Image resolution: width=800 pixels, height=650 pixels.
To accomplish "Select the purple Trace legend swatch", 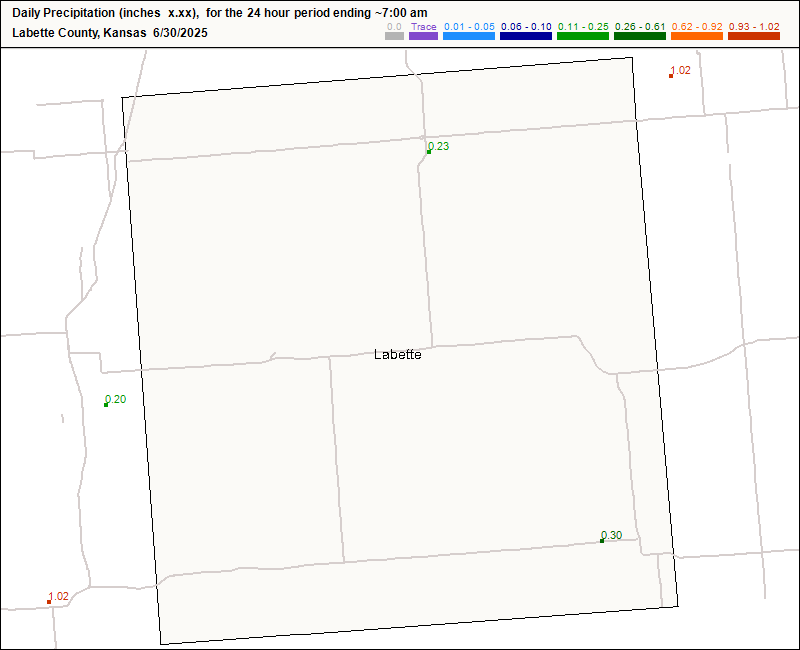I will [x=424, y=36].
